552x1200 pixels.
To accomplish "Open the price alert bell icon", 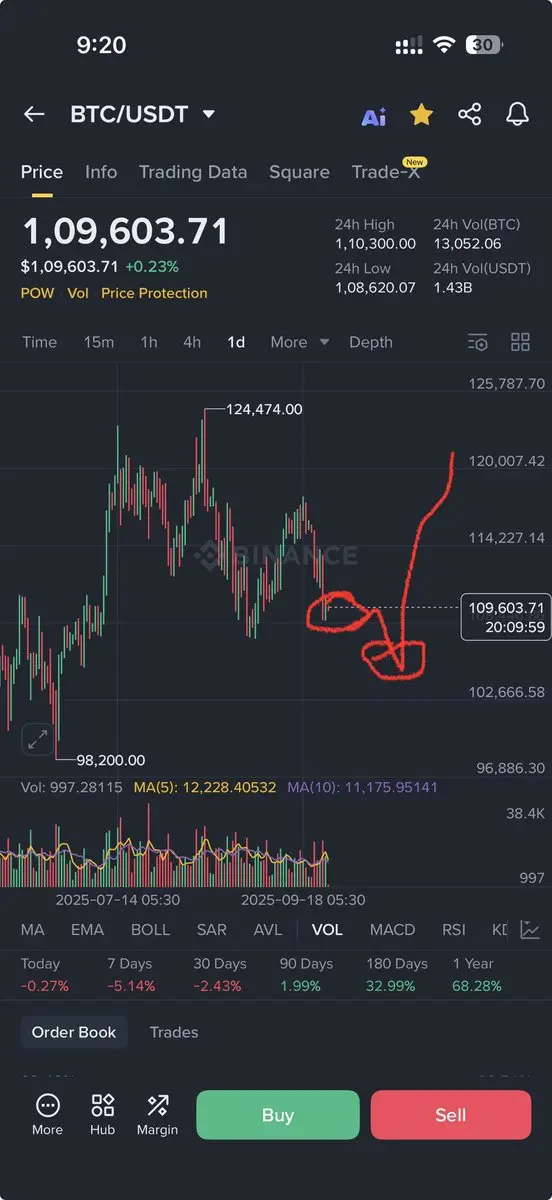I will (517, 114).
